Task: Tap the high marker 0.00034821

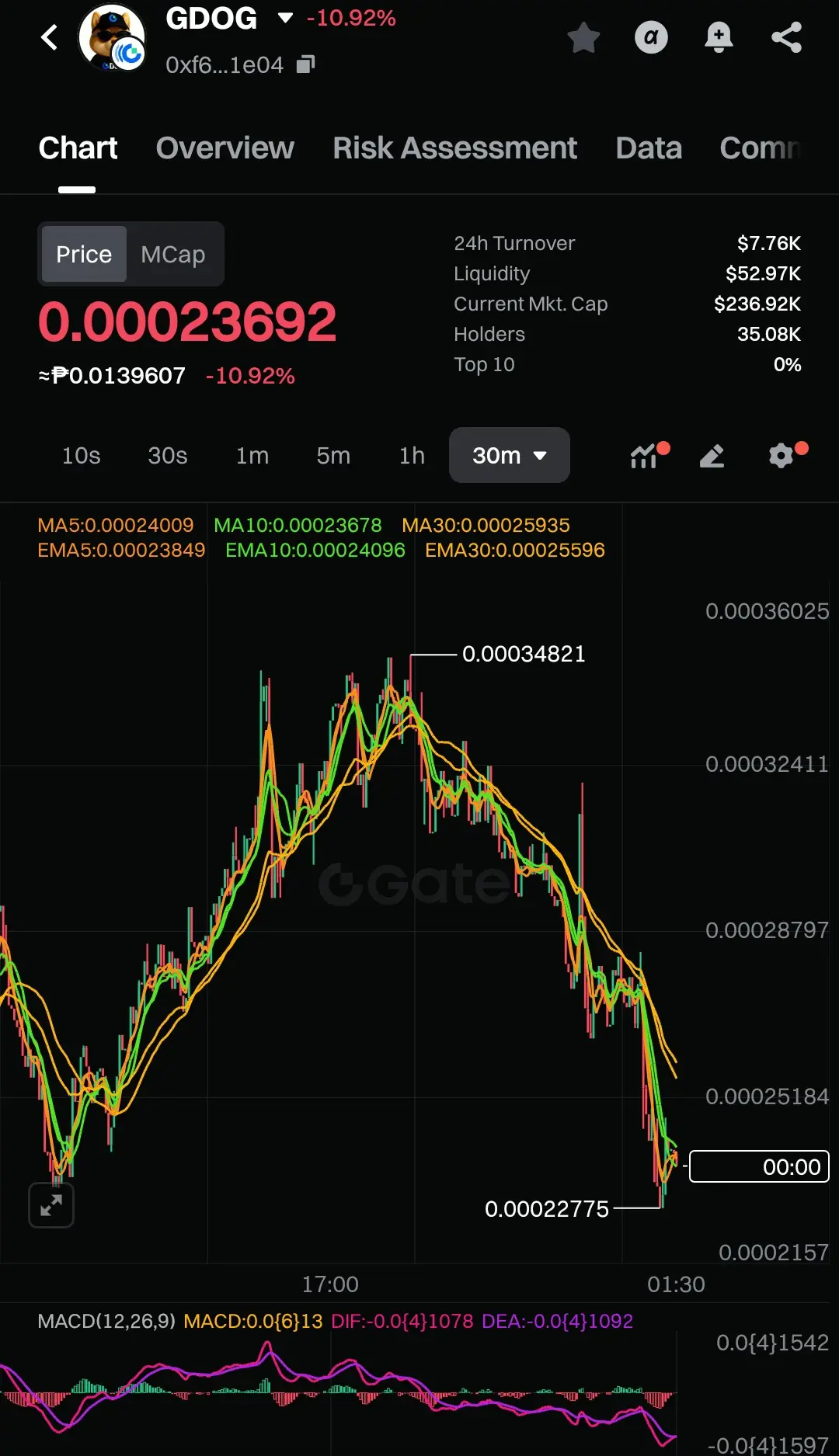Action: (524, 654)
